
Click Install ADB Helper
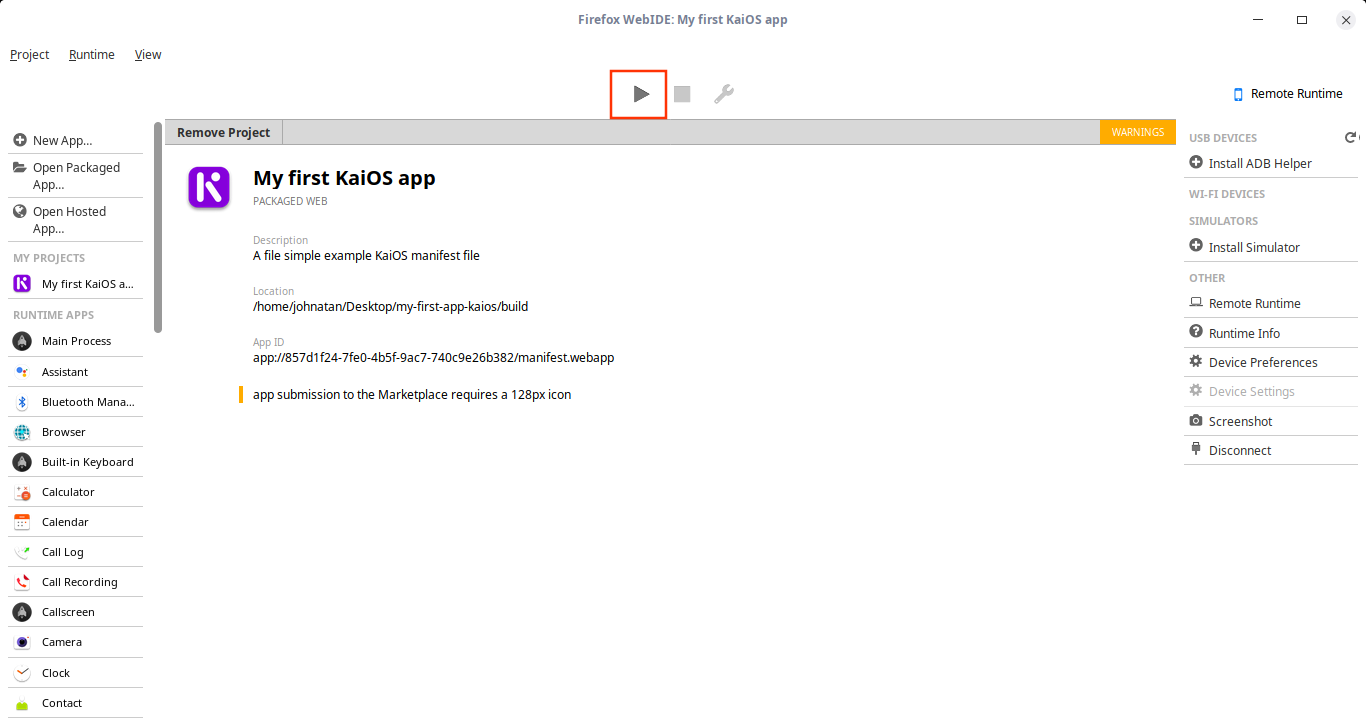(x=1271, y=163)
